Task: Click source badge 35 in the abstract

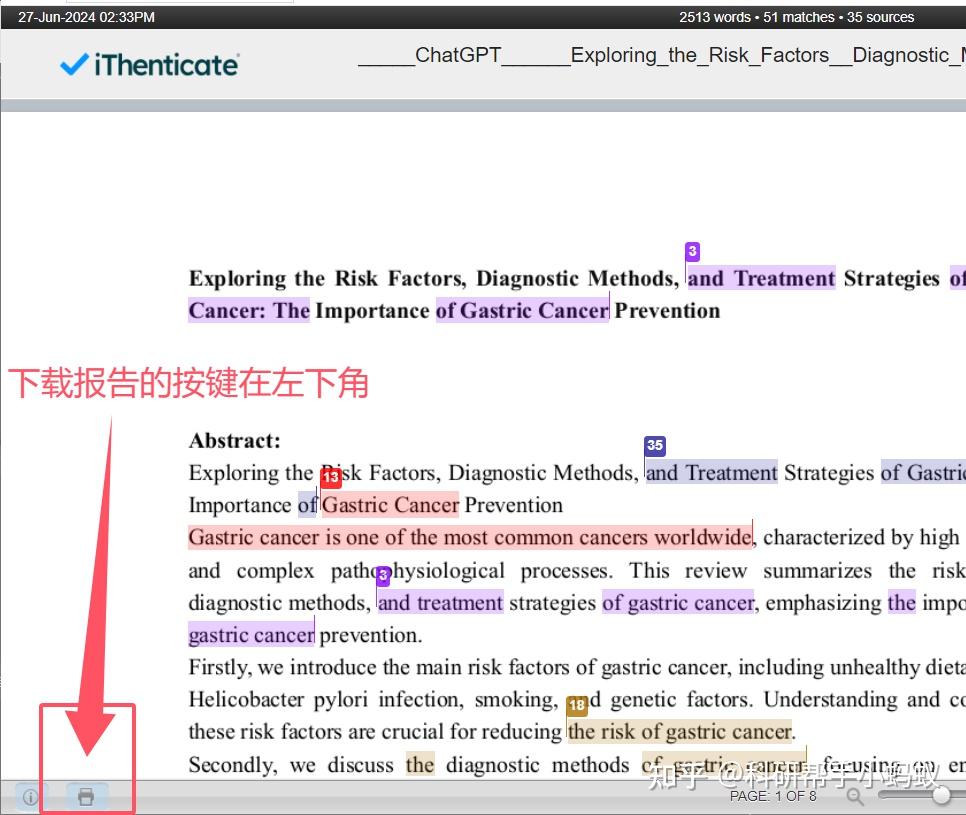Action: 655,445
